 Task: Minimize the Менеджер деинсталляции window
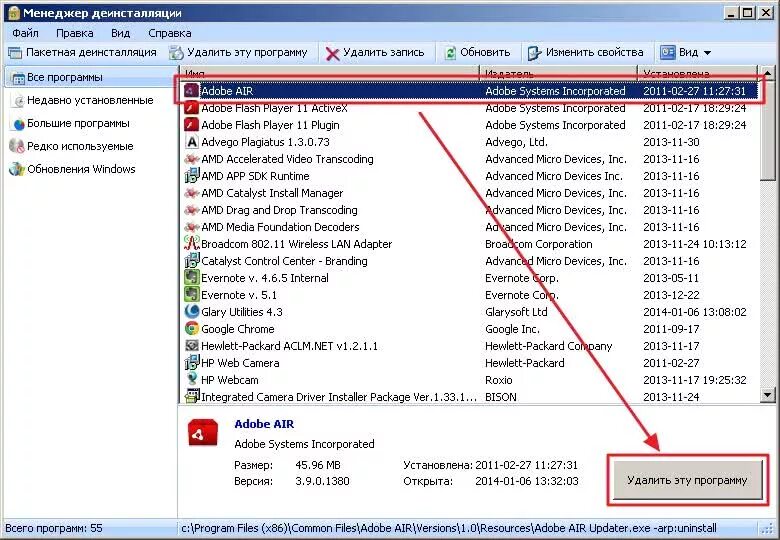coord(730,12)
